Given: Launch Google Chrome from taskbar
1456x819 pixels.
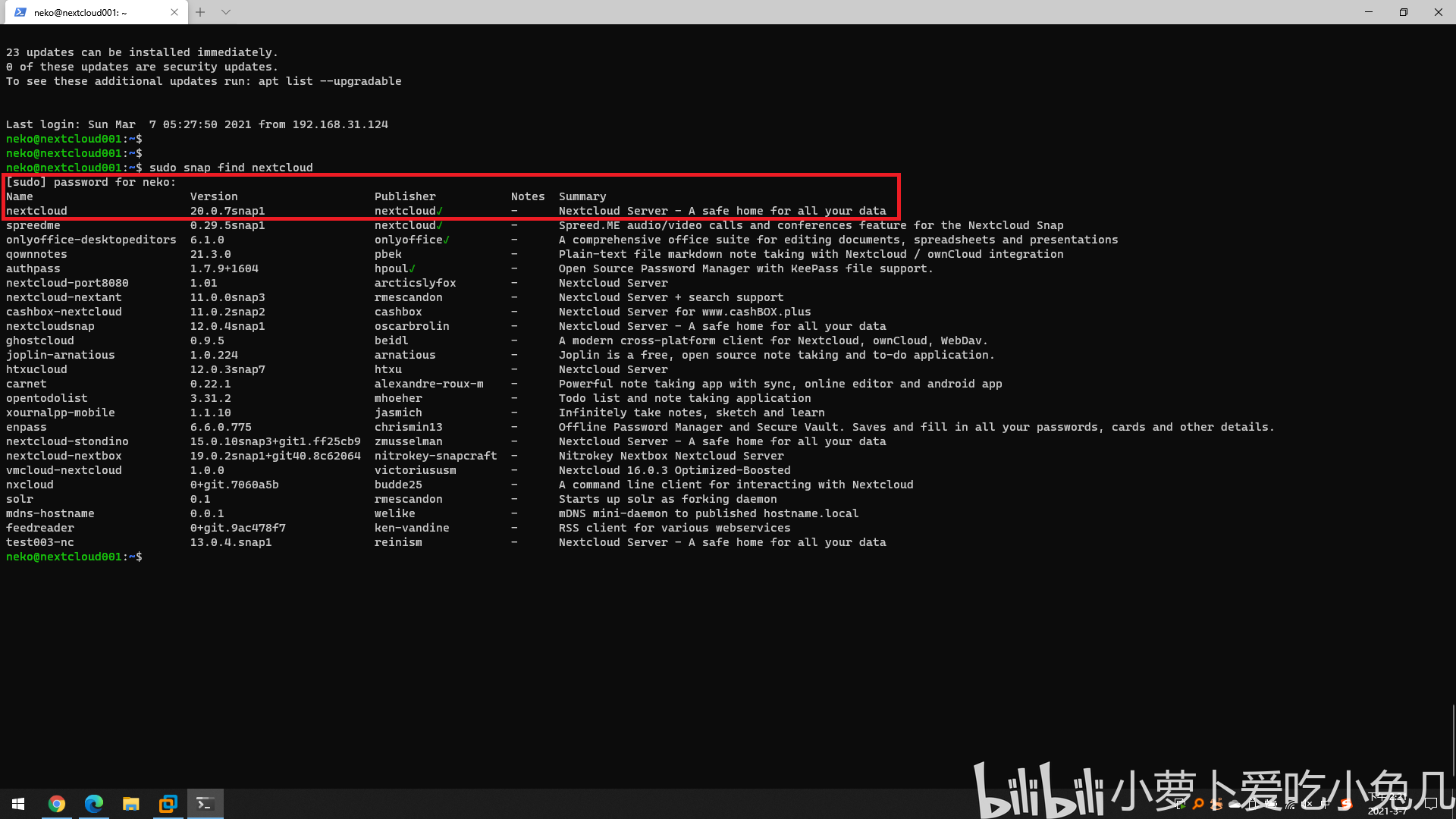Looking at the screenshot, I should click(57, 804).
